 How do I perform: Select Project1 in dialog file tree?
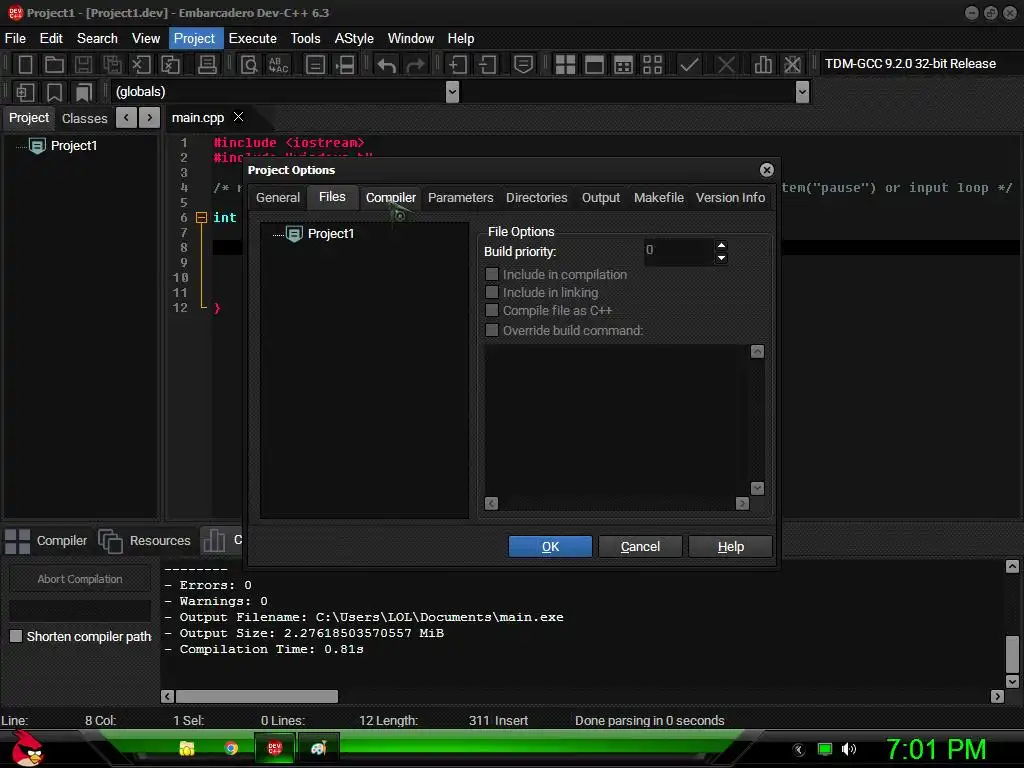pos(330,234)
